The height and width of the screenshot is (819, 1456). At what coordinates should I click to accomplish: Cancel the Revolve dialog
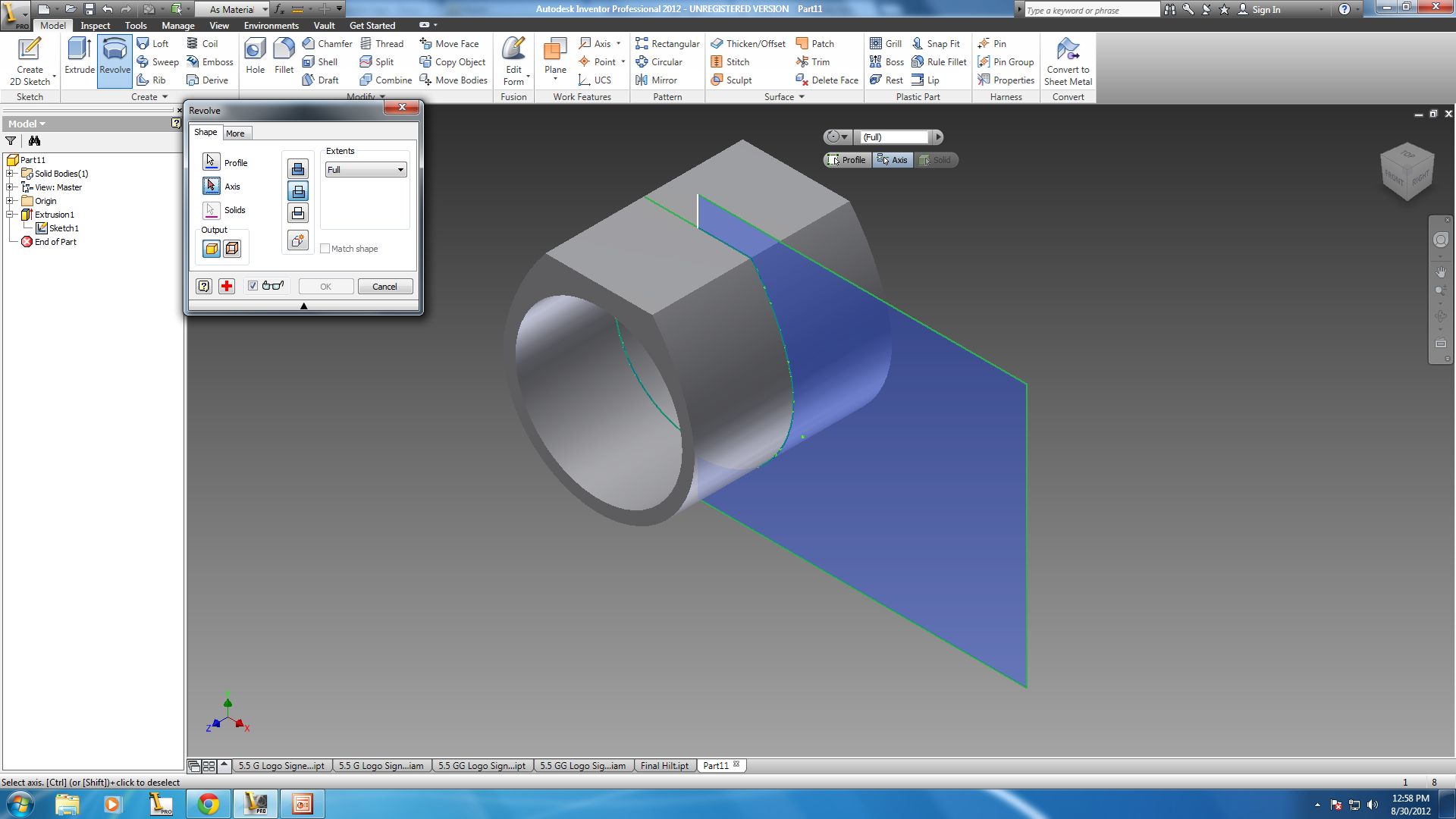(384, 286)
